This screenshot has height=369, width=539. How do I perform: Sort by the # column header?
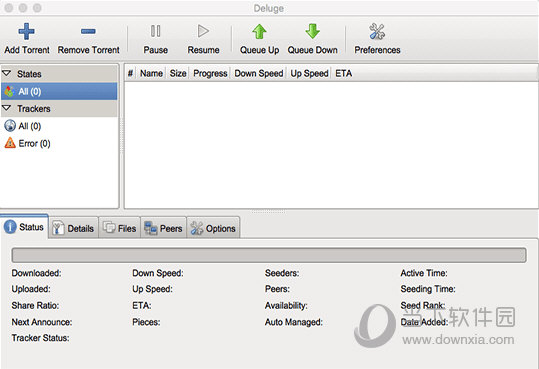pos(130,73)
